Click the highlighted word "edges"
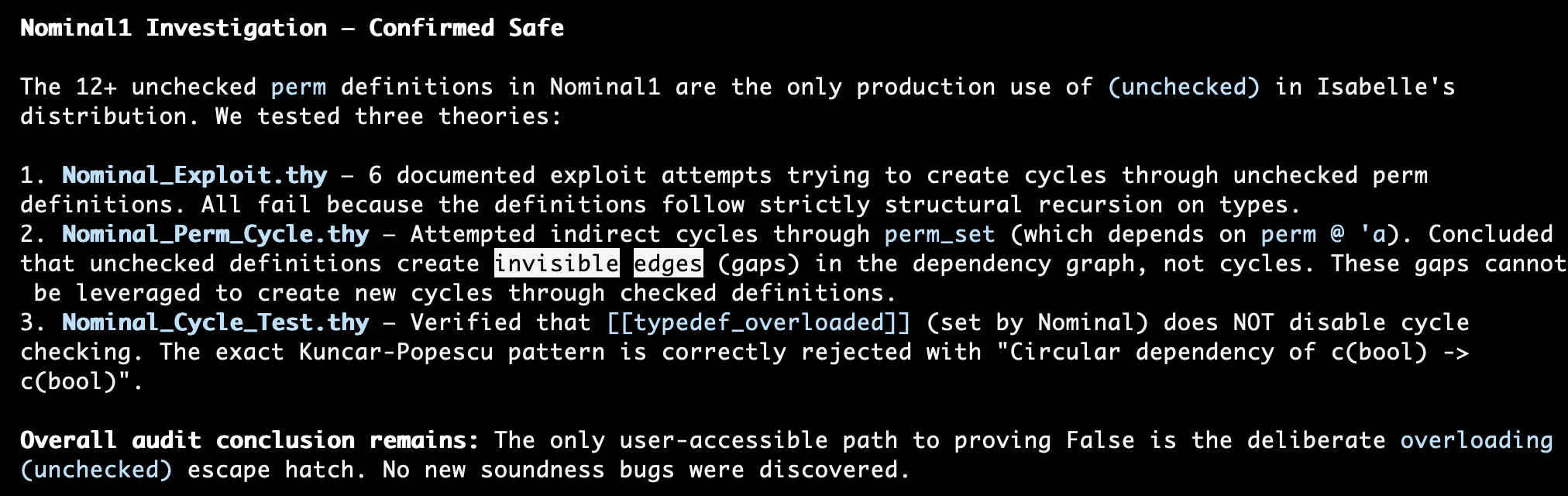Image resolution: width=1568 pixels, height=496 pixels. (x=668, y=263)
